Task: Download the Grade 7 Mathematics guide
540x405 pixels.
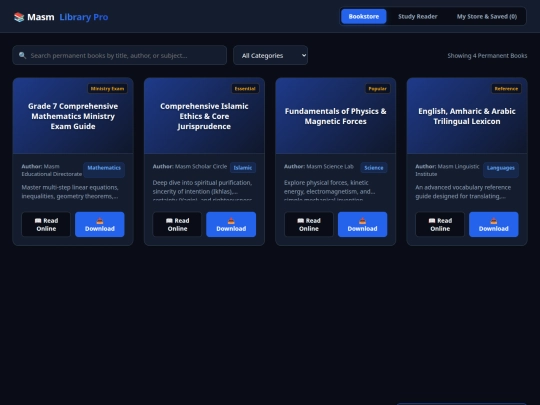Action: (x=100, y=225)
